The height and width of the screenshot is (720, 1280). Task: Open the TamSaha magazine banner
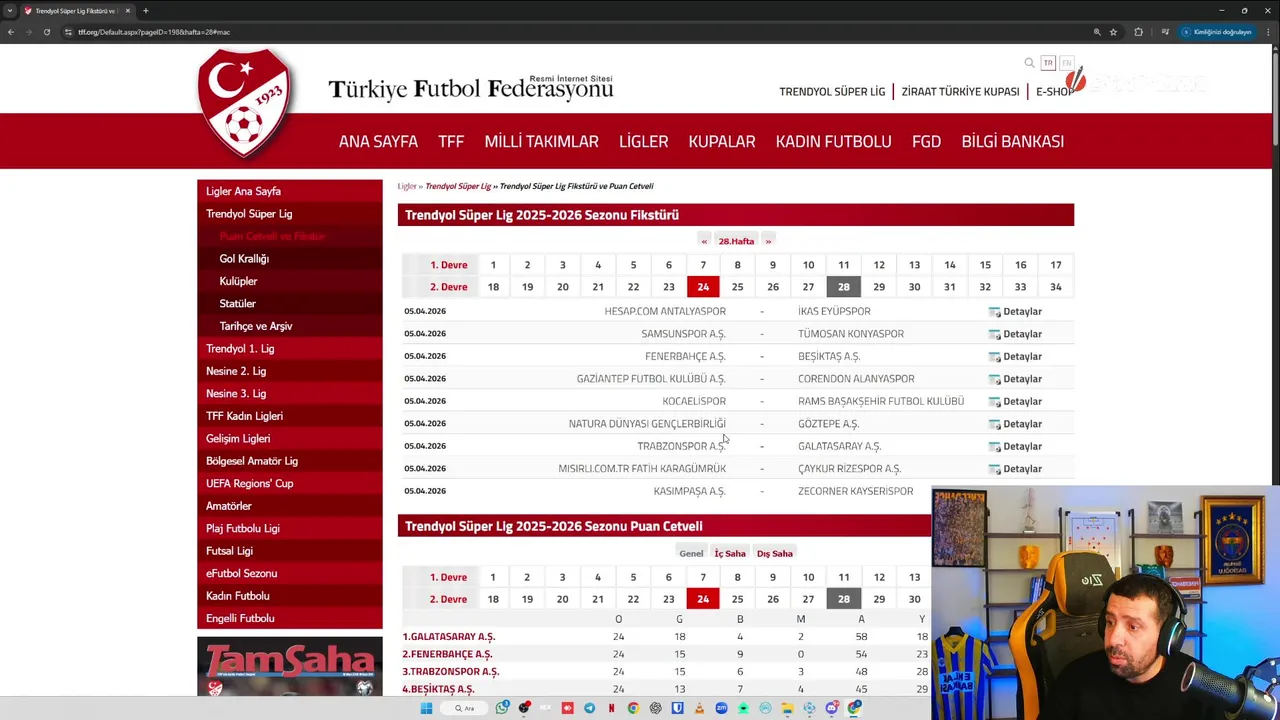coord(290,667)
